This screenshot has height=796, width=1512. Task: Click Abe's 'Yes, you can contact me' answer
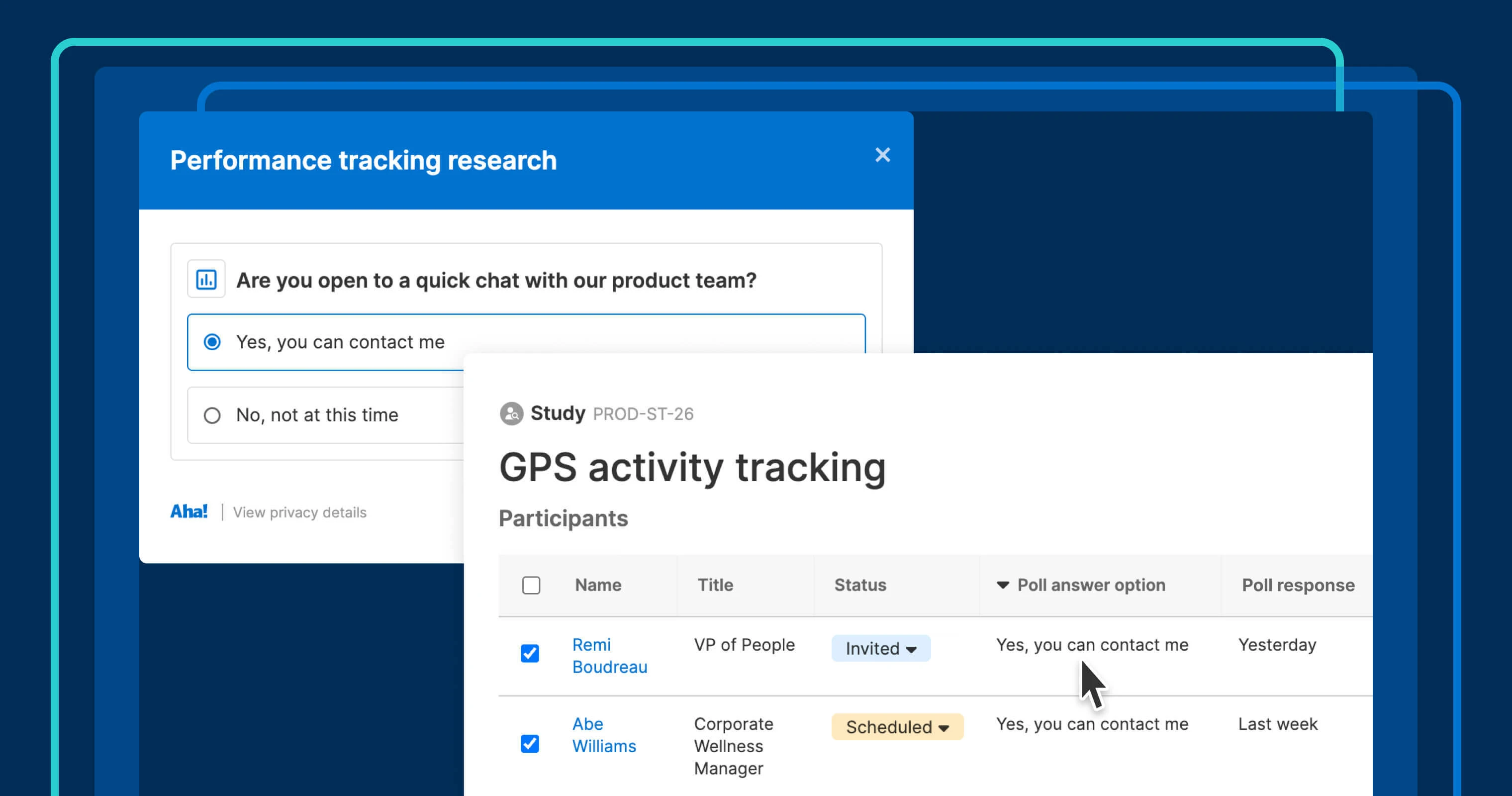point(1092,724)
